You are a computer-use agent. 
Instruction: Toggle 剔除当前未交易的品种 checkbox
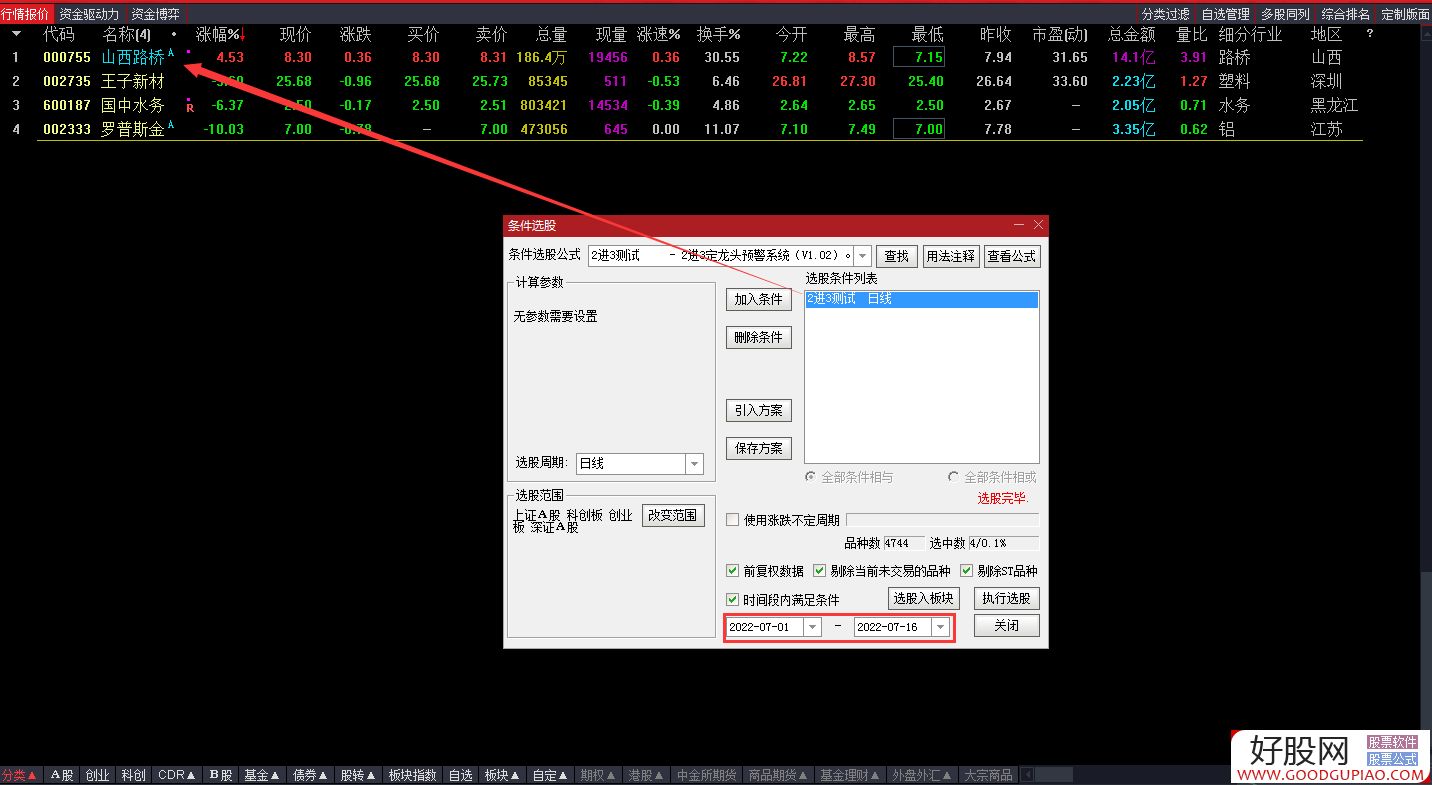pyautogui.click(x=820, y=571)
